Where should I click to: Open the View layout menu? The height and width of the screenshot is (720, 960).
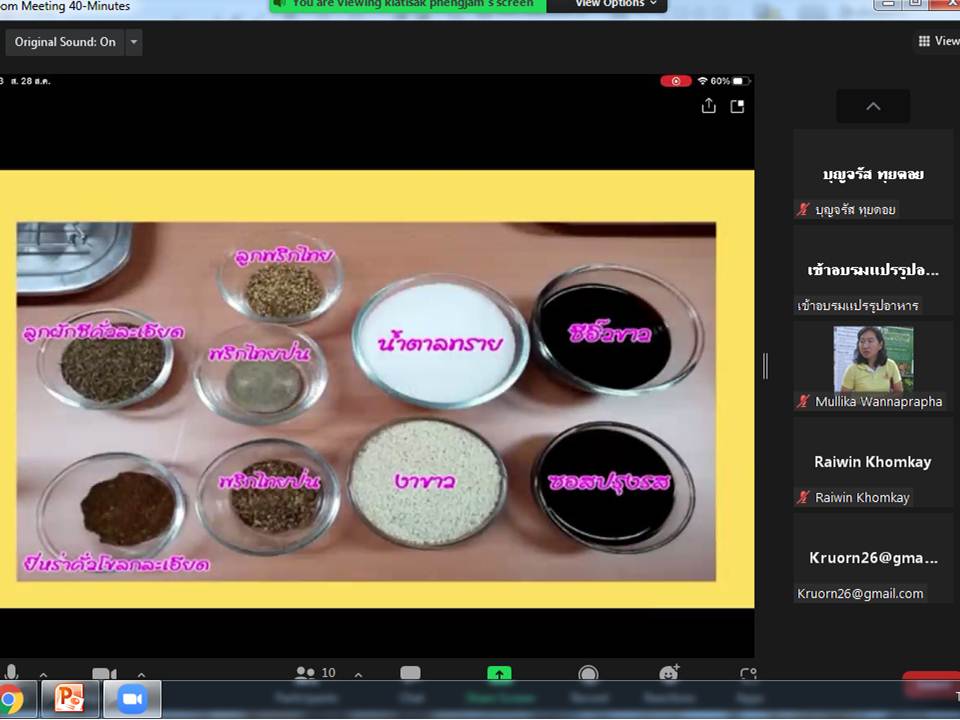pyautogui.click(x=939, y=41)
